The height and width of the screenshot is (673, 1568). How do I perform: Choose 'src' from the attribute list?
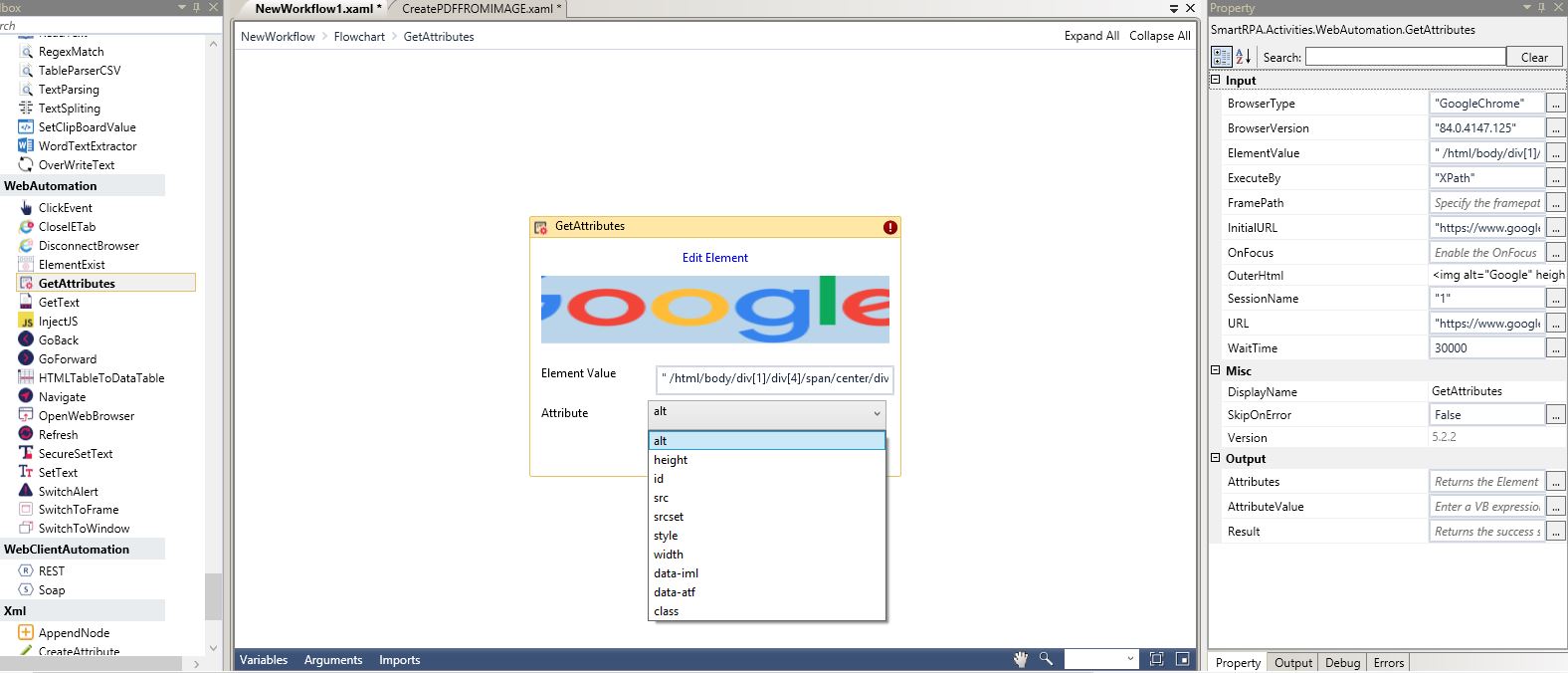[662, 498]
